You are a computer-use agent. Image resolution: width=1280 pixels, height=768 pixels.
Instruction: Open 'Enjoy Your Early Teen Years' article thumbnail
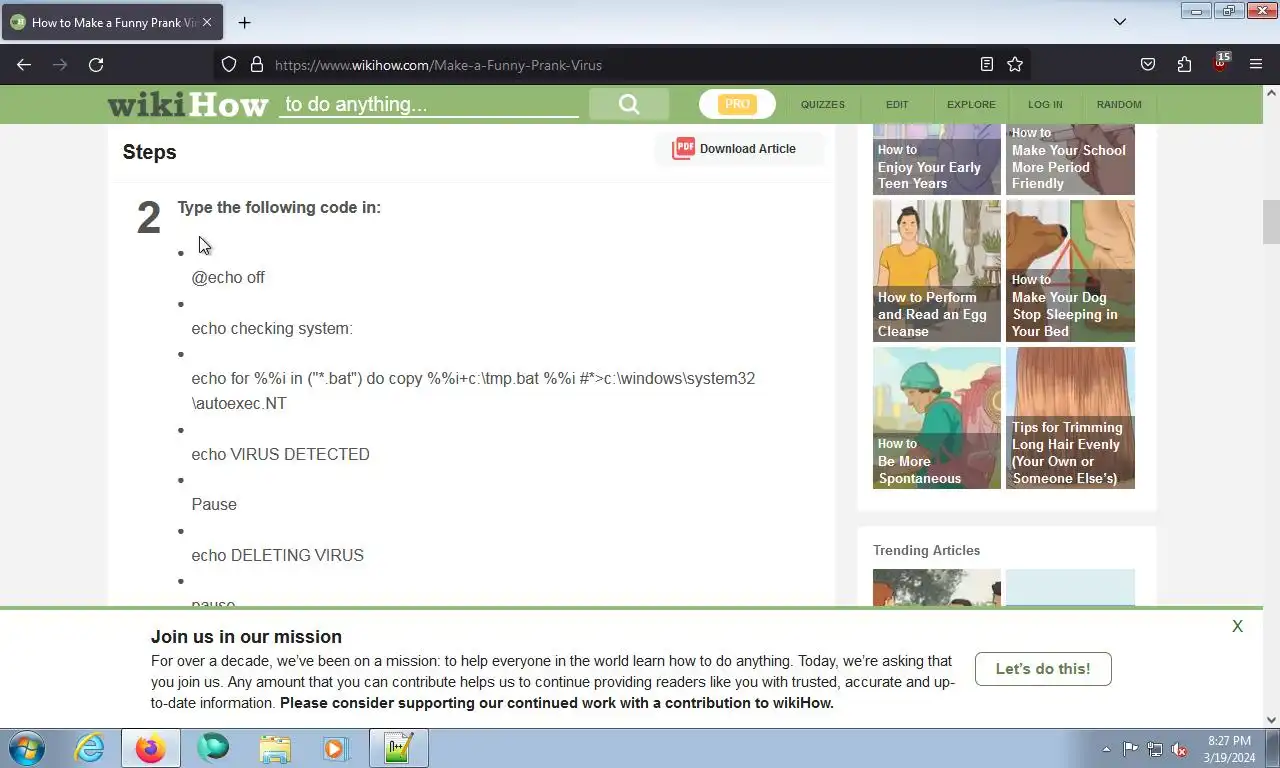tap(937, 160)
